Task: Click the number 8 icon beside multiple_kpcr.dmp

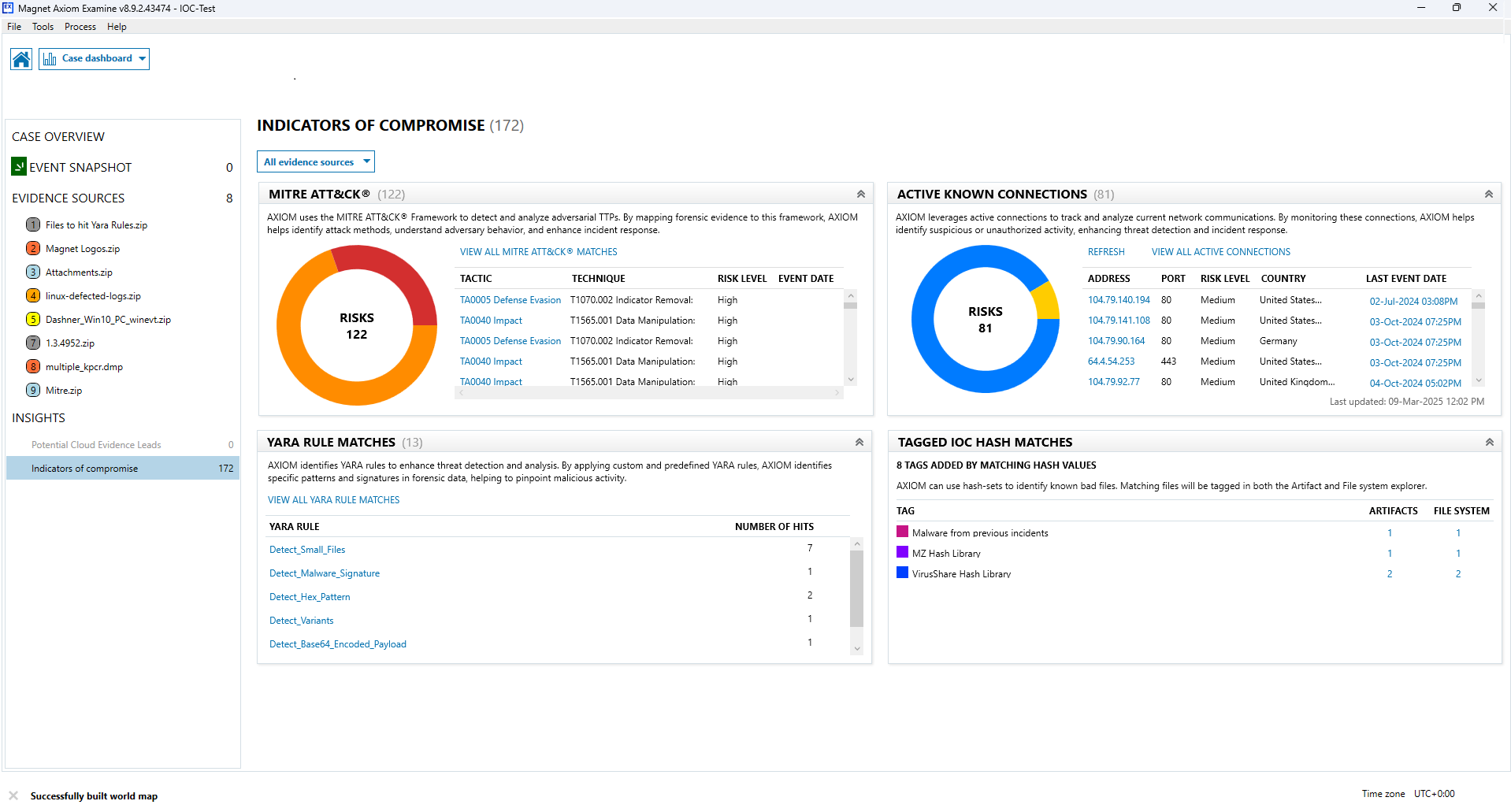Action: (x=33, y=367)
